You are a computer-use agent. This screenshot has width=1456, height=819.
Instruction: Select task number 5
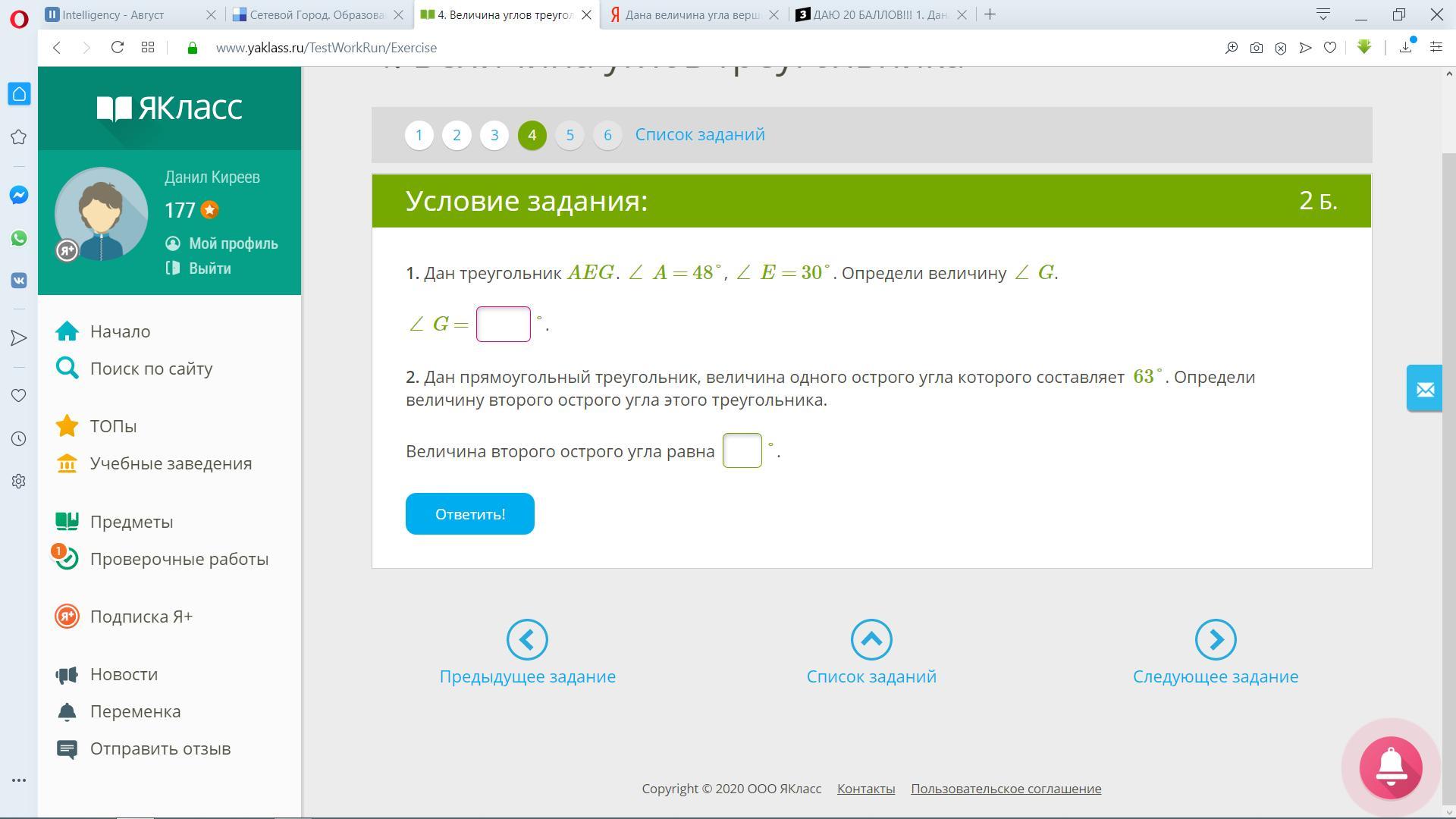570,135
